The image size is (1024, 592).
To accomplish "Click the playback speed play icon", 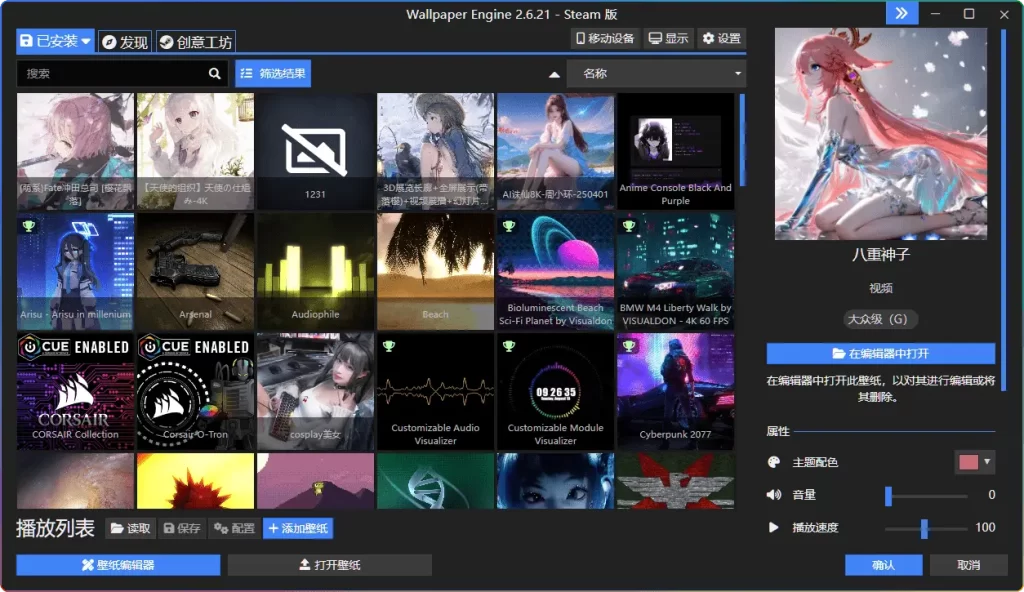I will pos(773,527).
